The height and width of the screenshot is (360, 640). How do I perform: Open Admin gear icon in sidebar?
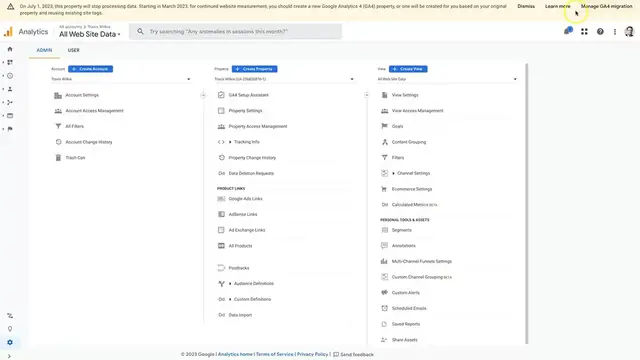(10, 342)
